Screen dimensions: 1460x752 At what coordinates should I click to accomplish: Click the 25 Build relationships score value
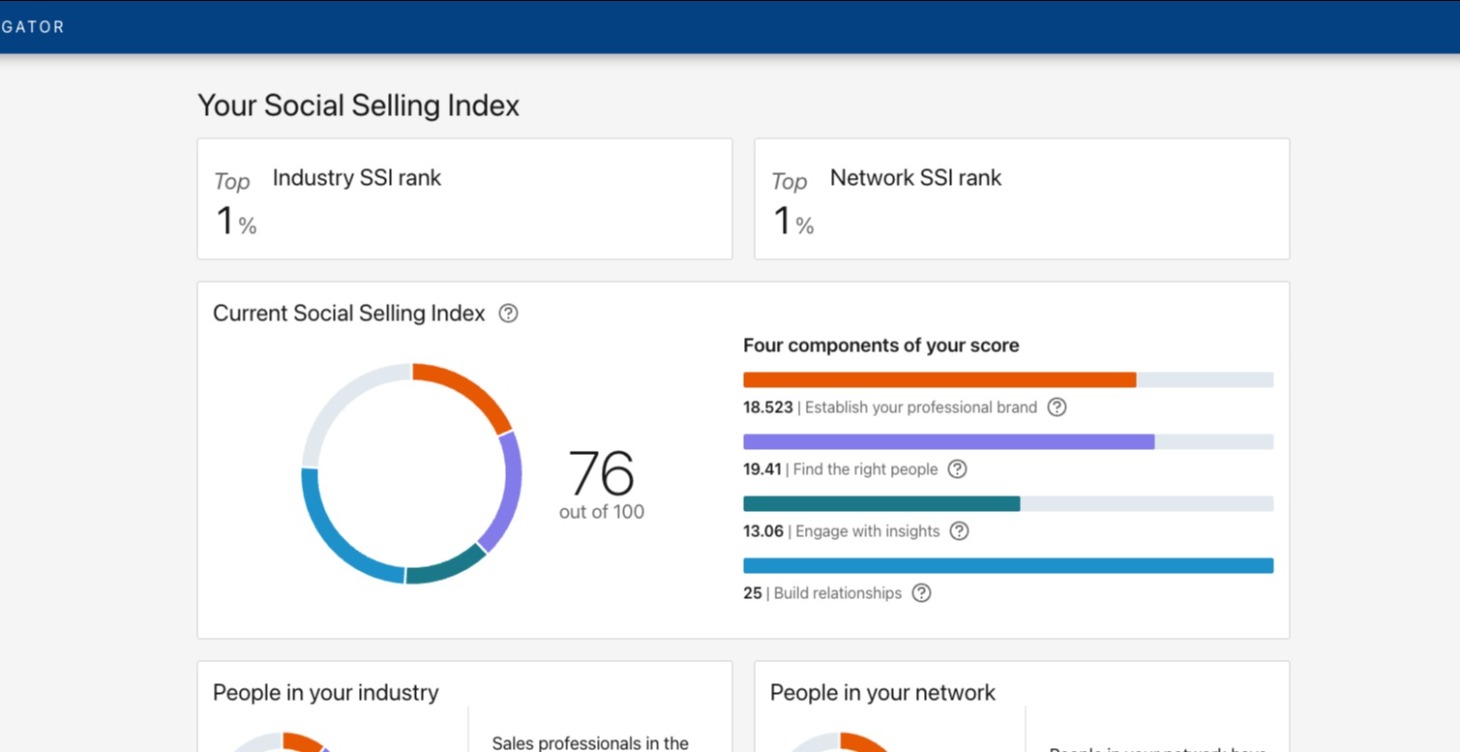tap(753, 593)
